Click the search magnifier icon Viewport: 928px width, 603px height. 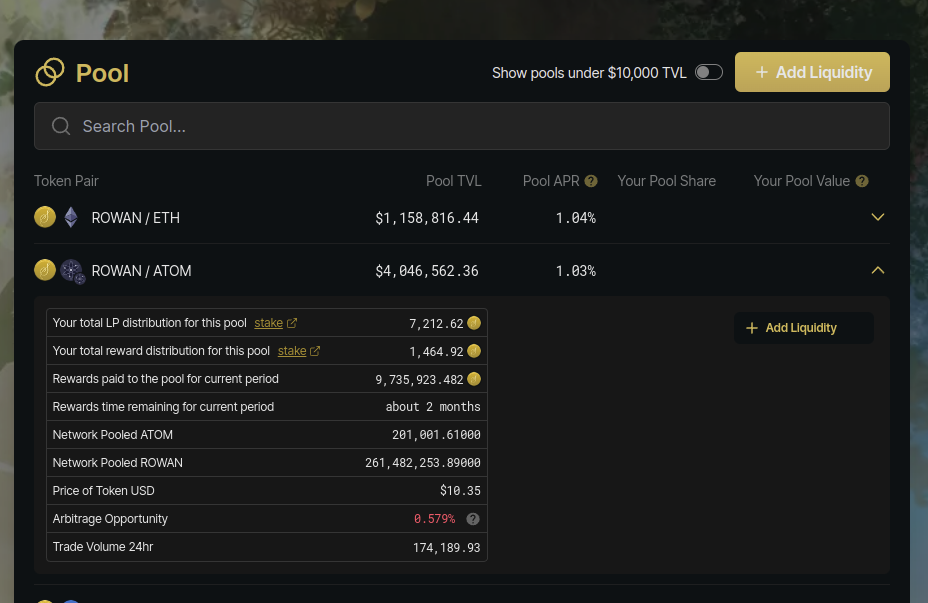point(61,126)
